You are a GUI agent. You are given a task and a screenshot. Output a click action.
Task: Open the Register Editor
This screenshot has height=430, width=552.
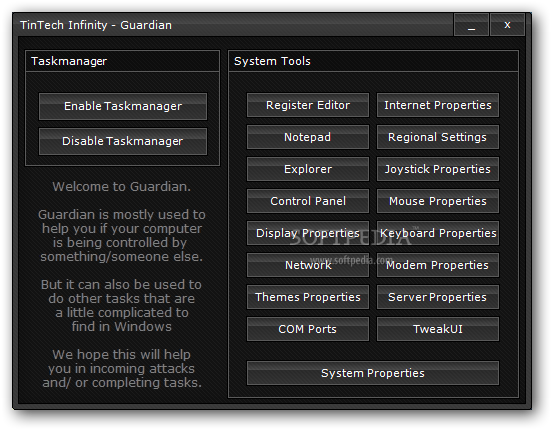(x=308, y=105)
